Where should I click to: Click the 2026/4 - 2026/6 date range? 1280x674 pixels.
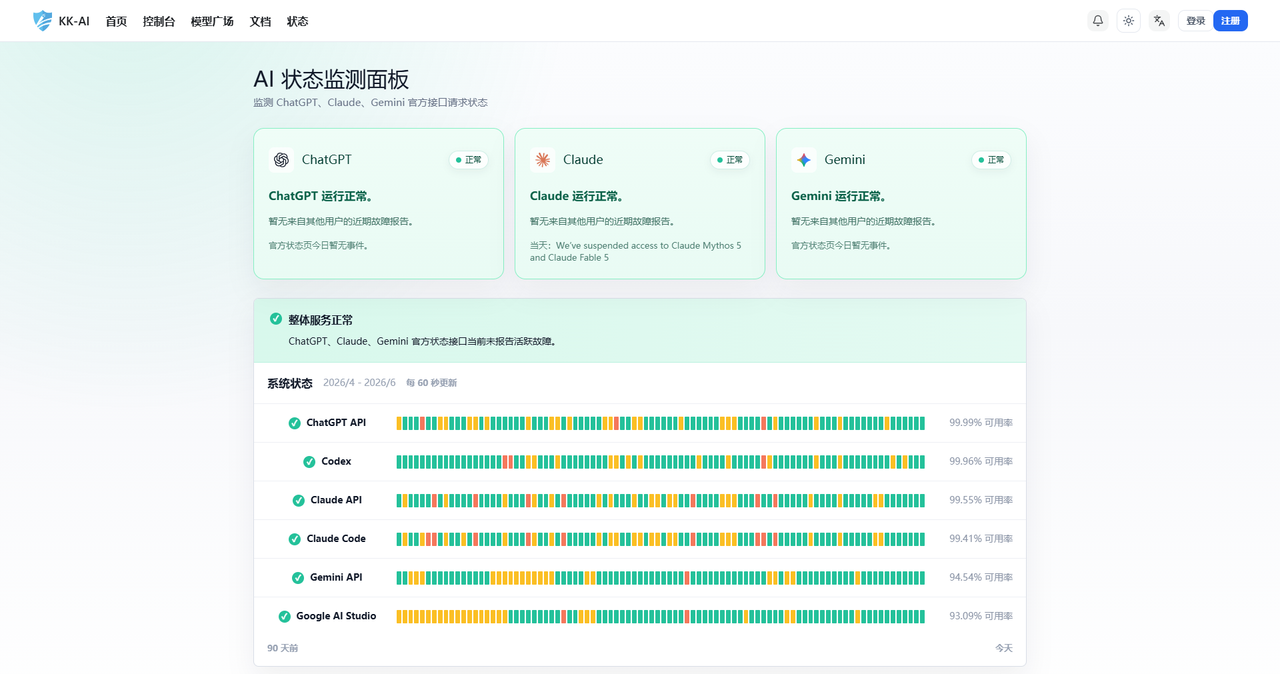tap(359, 383)
